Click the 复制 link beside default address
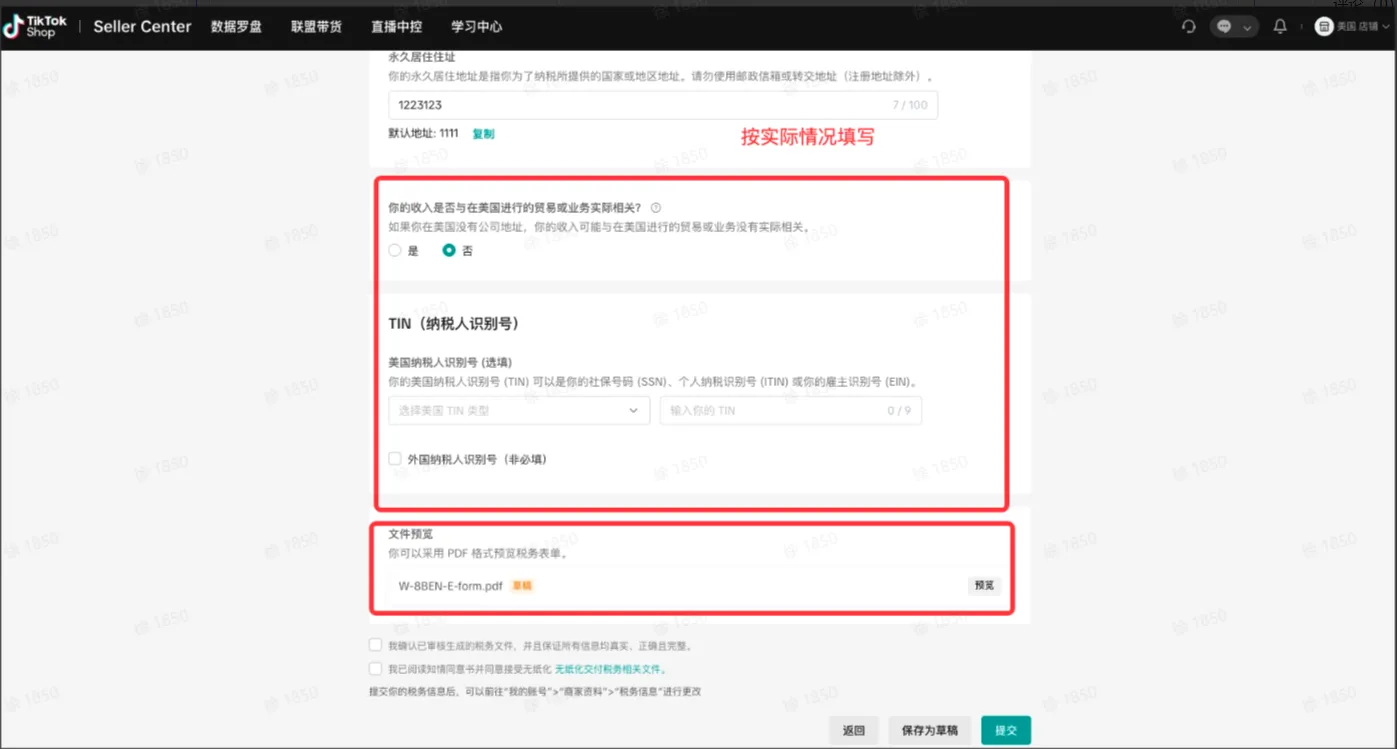Screen dimensions: 1397x749 pyautogui.click(x=483, y=134)
